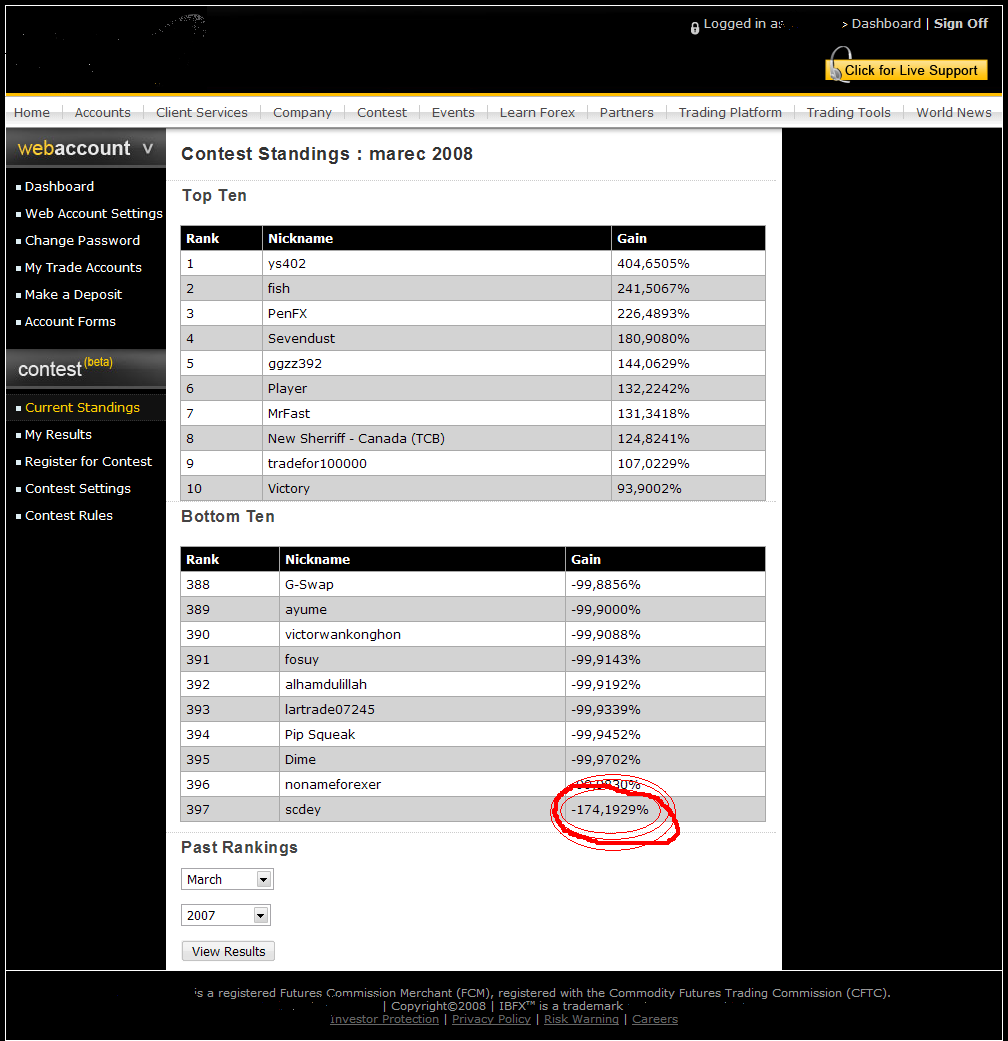Open Contest Settings

coord(78,489)
